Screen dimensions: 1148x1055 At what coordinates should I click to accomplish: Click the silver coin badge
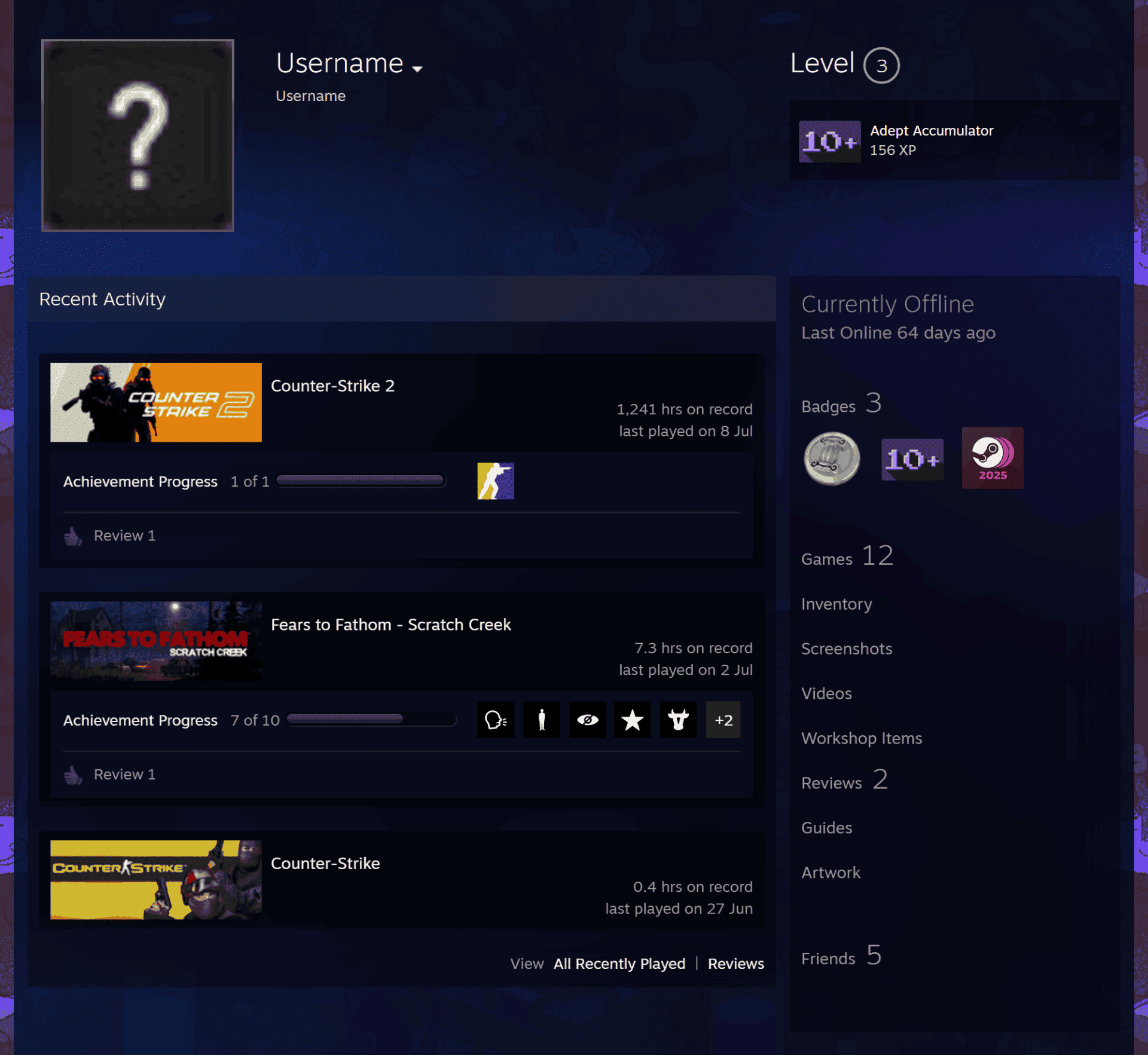832,458
